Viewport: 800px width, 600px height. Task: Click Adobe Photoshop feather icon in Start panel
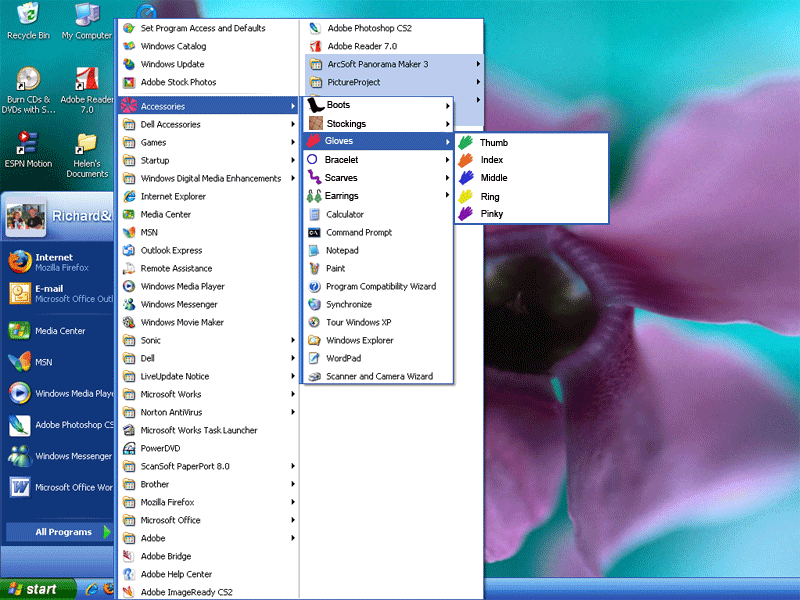point(19,425)
